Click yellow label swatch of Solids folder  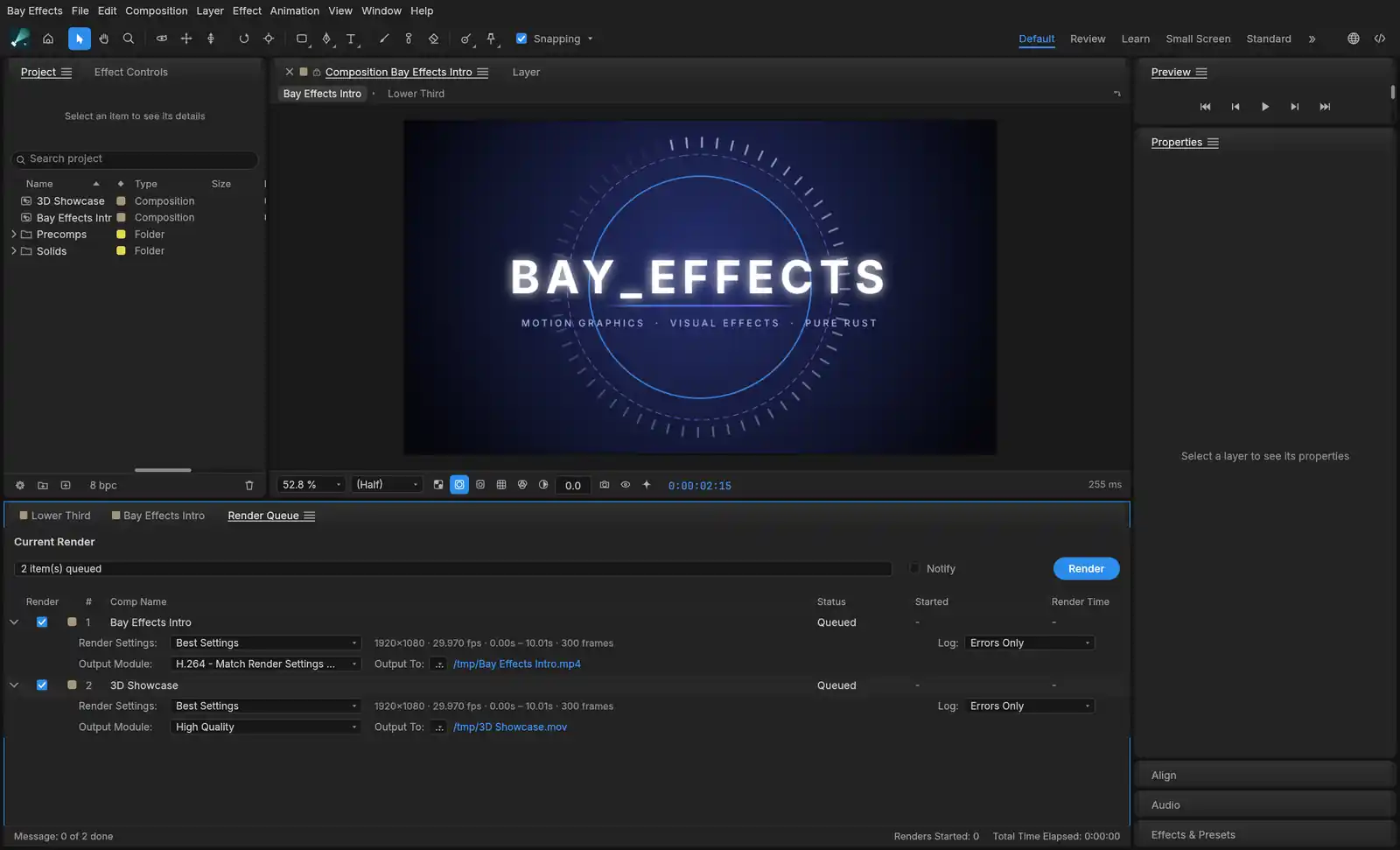point(121,251)
